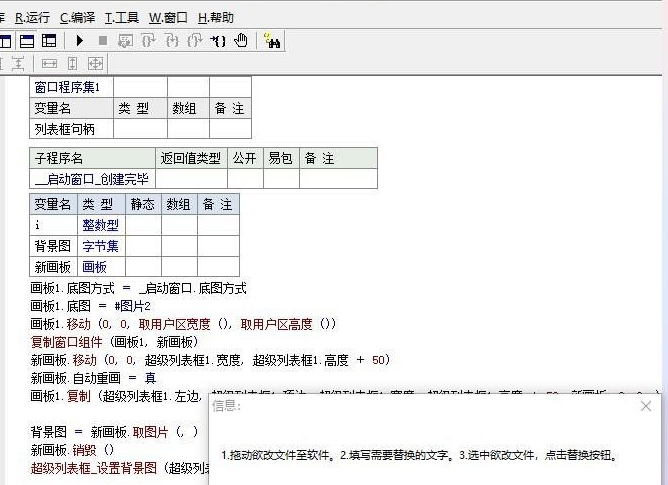Screen dimensions: 668x485
Task: Click the horizontal split panel icon
Action: [27, 41]
